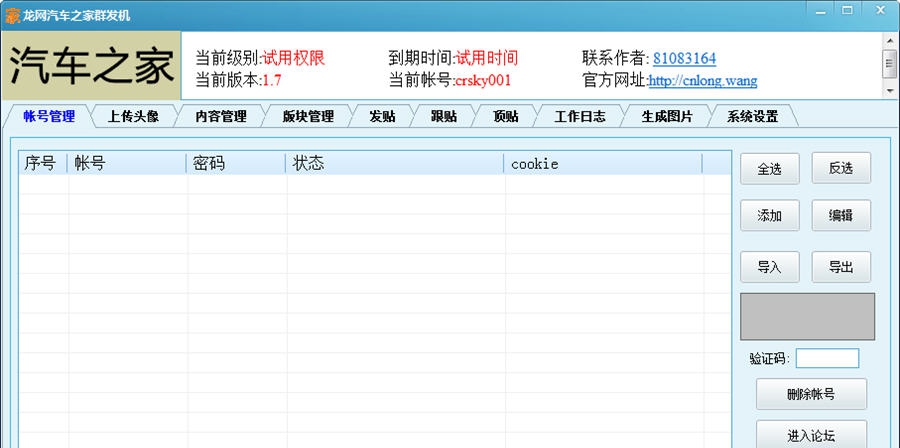Select the 发贴 tab
This screenshot has width=900, height=448.
point(382,116)
